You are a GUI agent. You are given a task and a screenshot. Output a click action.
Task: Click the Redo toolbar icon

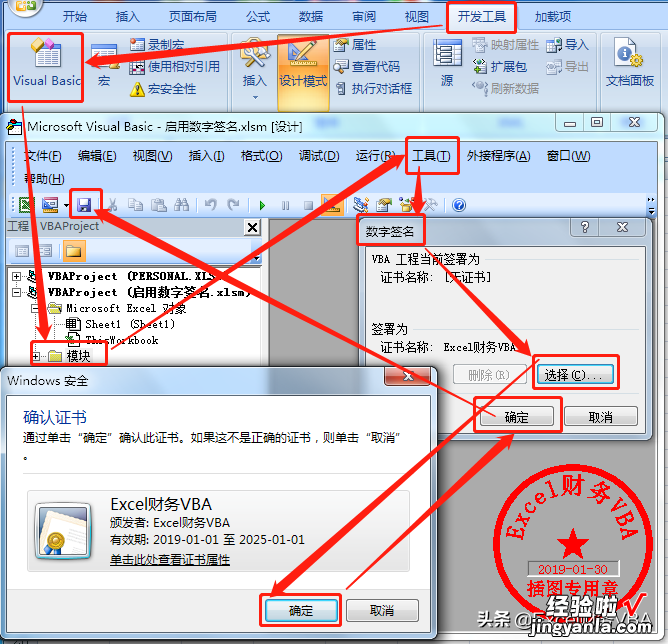pos(233,205)
